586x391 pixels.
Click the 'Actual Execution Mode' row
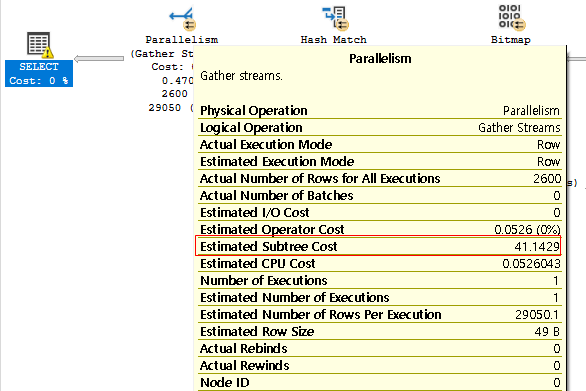click(380, 145)
